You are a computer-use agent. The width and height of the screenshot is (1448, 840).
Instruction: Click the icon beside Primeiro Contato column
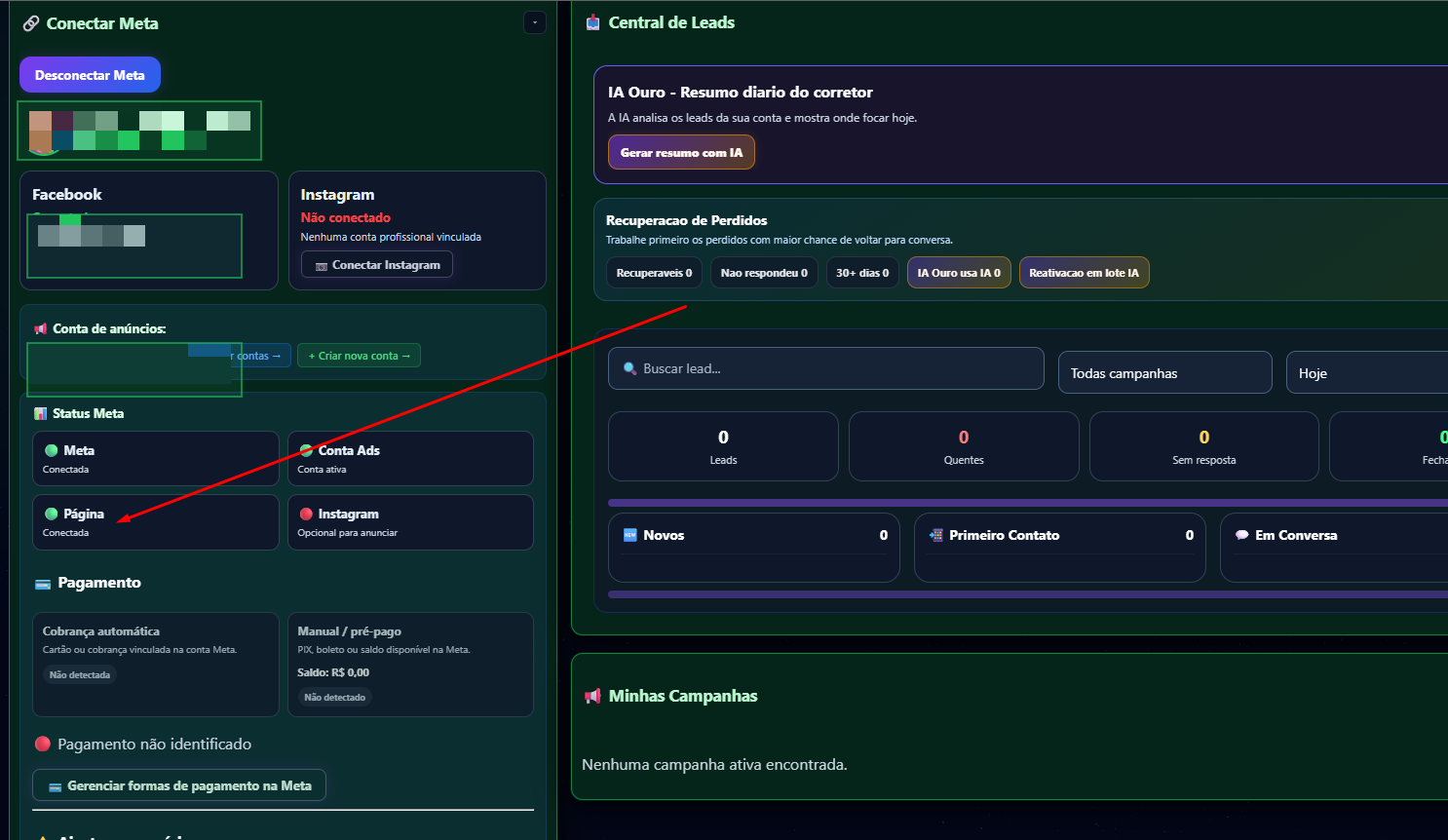pyautogui.click(x=935, y=535)
